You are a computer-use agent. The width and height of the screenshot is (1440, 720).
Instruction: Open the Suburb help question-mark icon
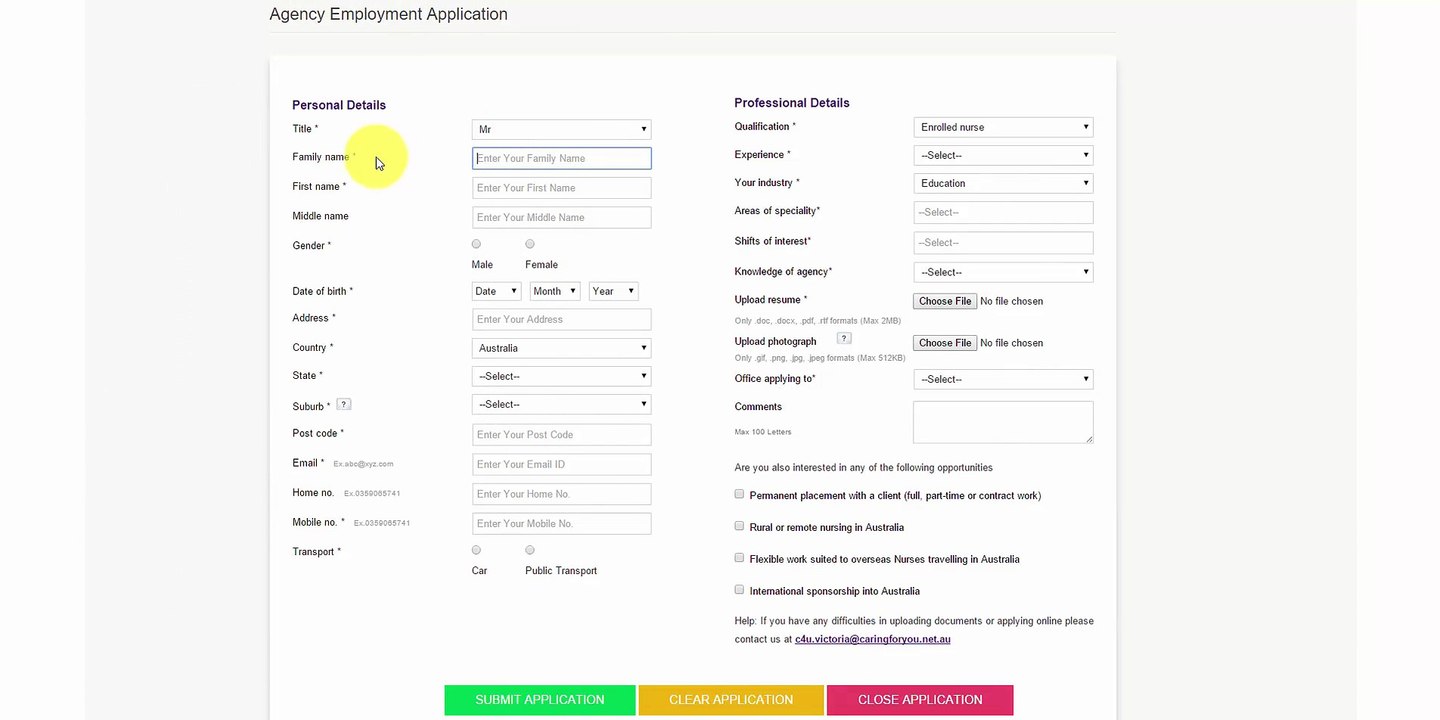(344, 404)
